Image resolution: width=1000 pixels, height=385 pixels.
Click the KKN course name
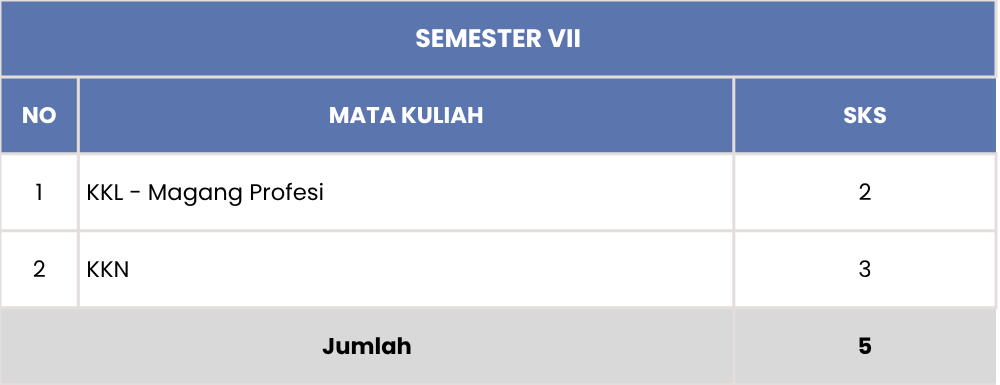tap(108, 270)
